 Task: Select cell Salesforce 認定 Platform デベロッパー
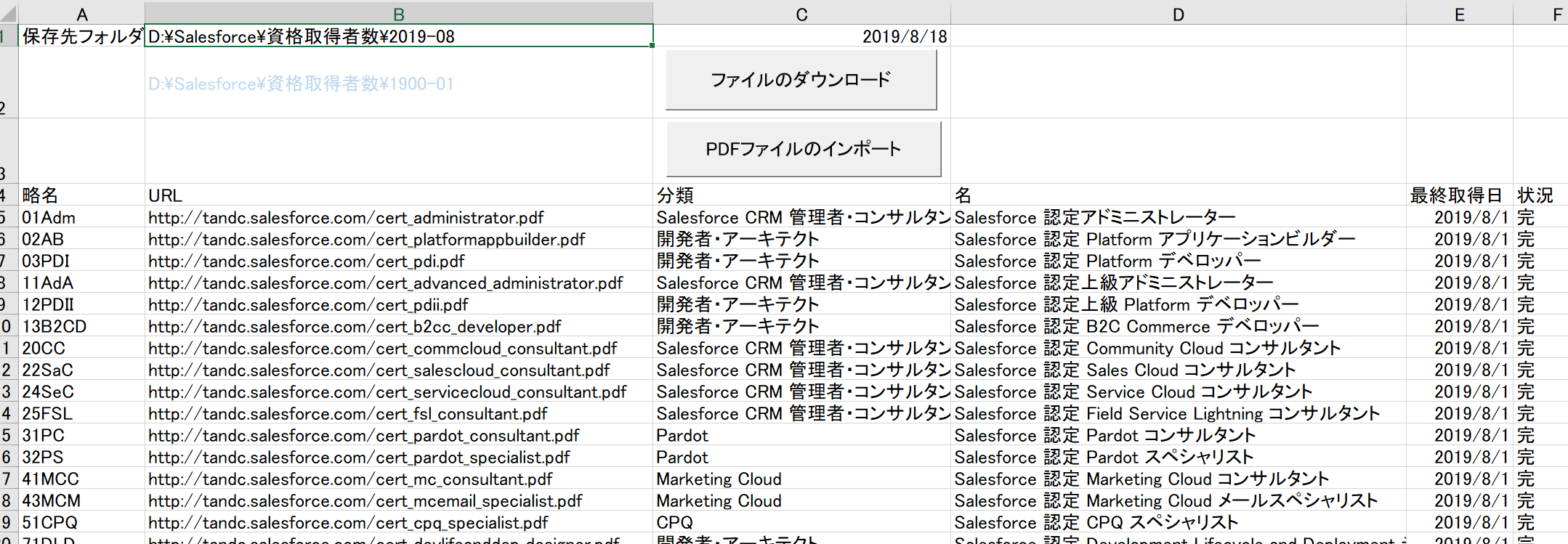pyautogui.click(x=1178, y=260)
